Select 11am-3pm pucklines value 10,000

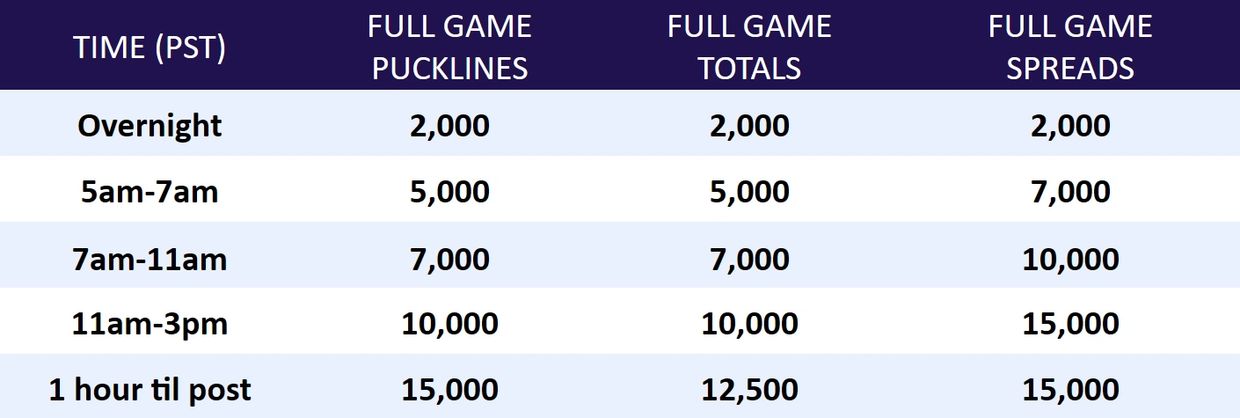coord(449,324)
